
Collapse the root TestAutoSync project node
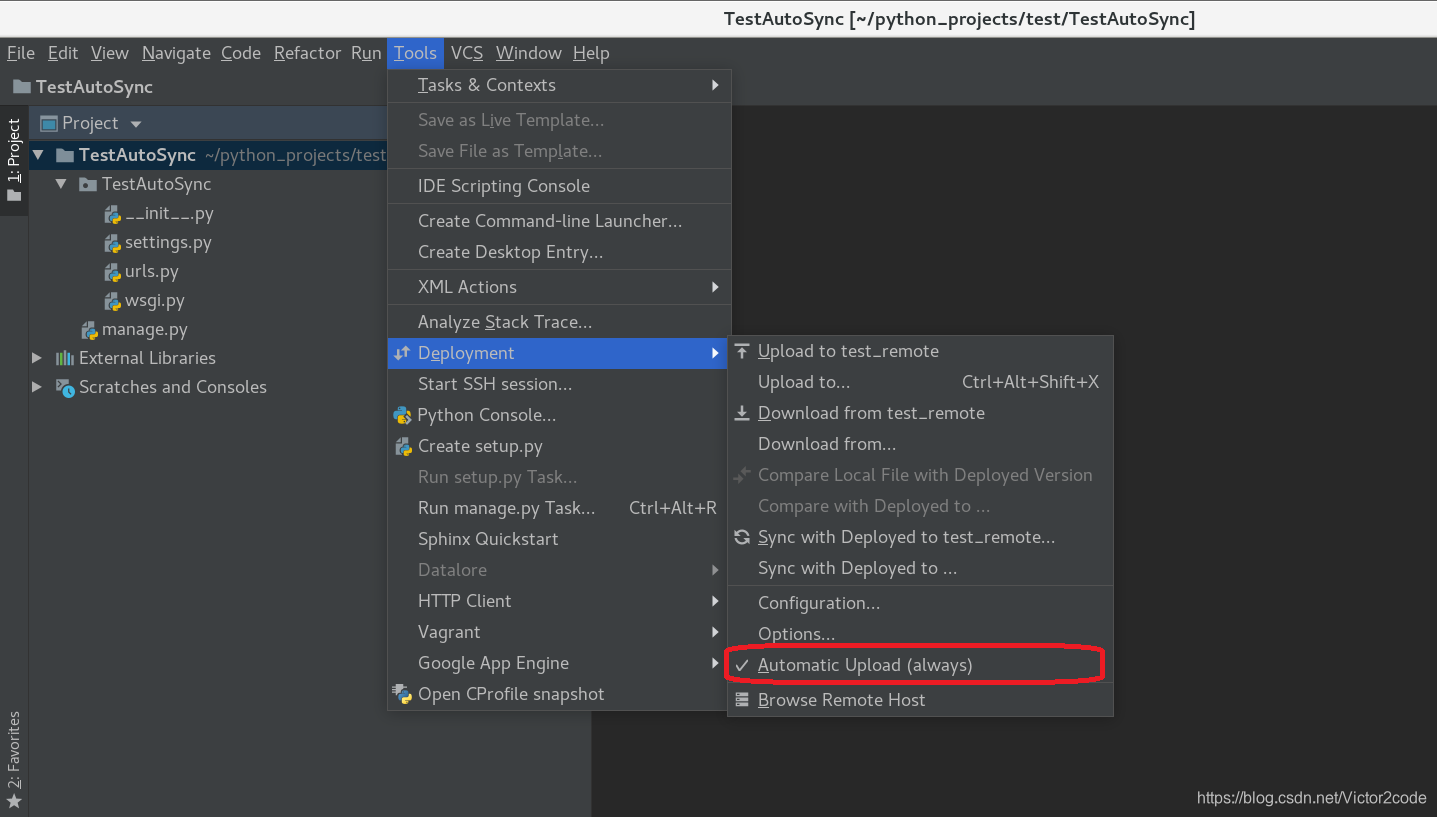tap(38, 155)
